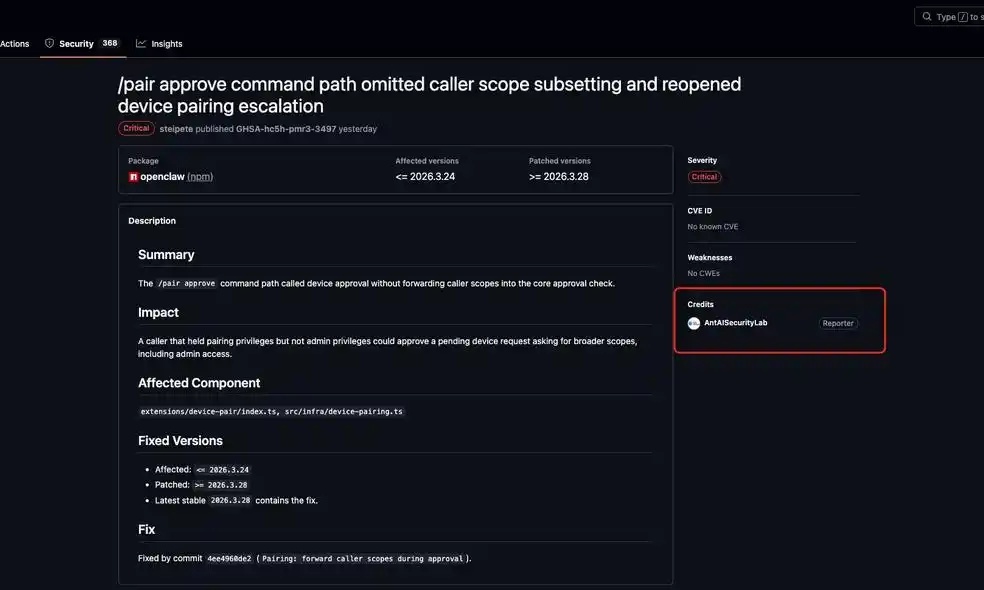Click the magnifier icon in the search bar
The image size is (984, 590).
[925, 15]
